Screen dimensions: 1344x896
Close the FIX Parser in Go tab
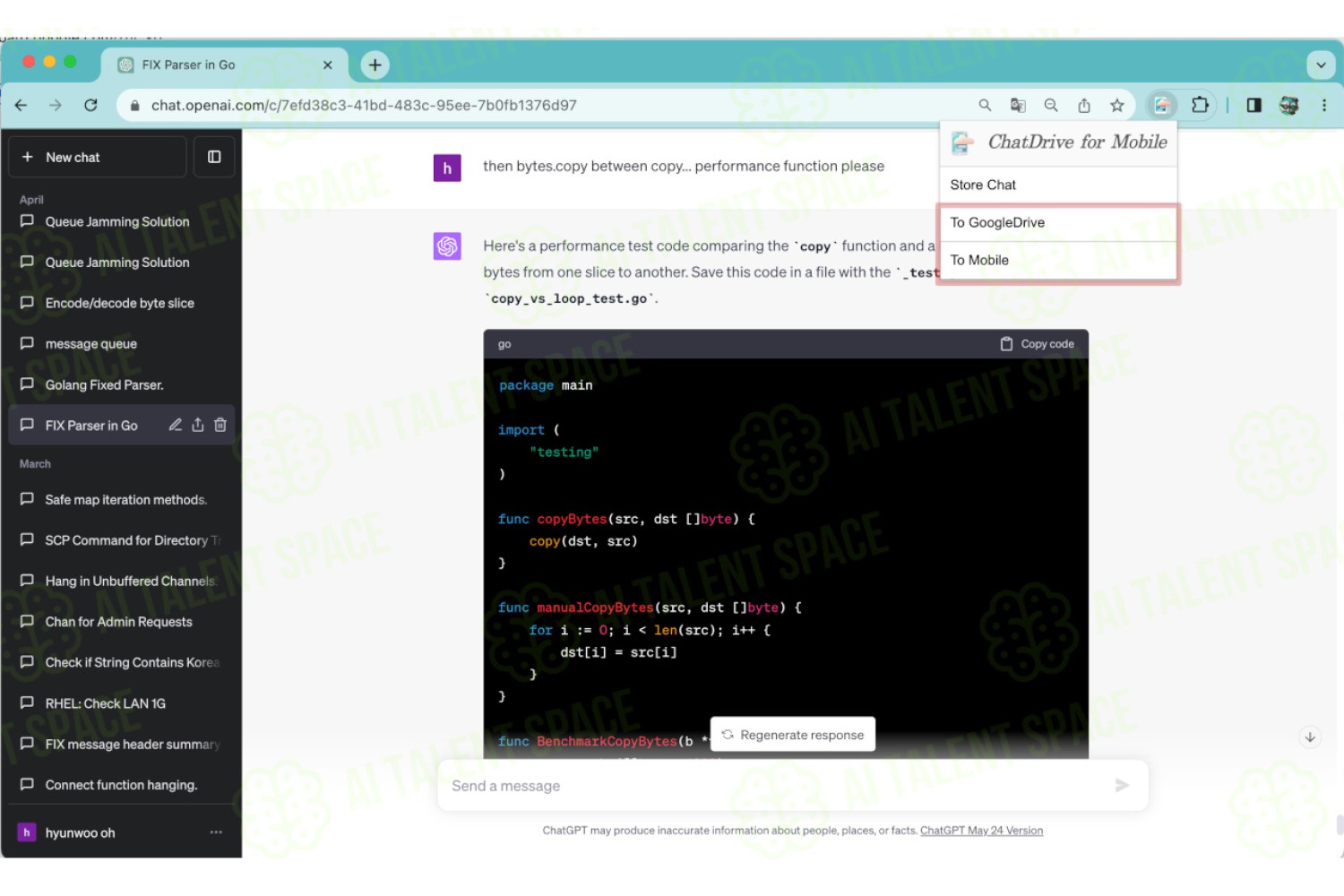pyautogui.click(x=327, y=65)
